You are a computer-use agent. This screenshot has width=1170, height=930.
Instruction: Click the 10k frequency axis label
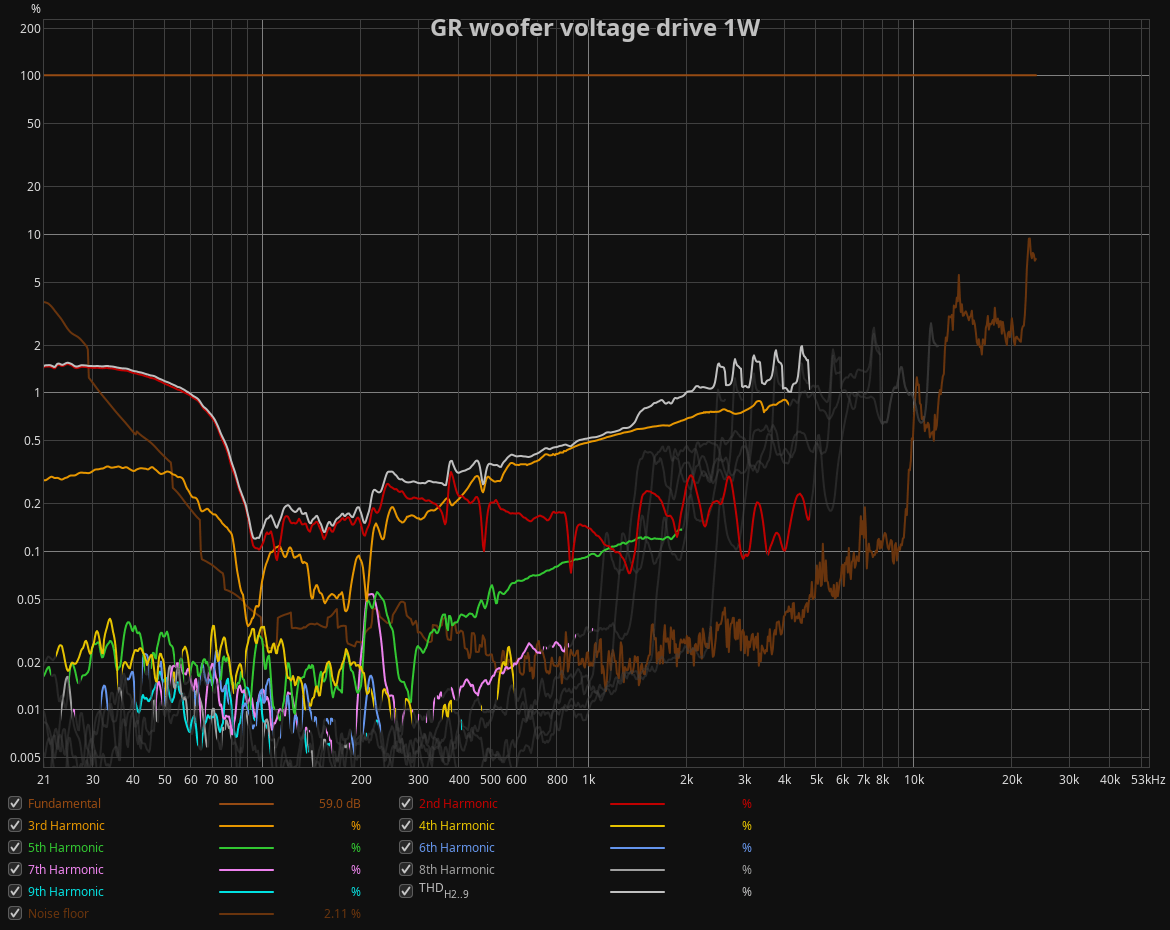[x=914, y=780]
